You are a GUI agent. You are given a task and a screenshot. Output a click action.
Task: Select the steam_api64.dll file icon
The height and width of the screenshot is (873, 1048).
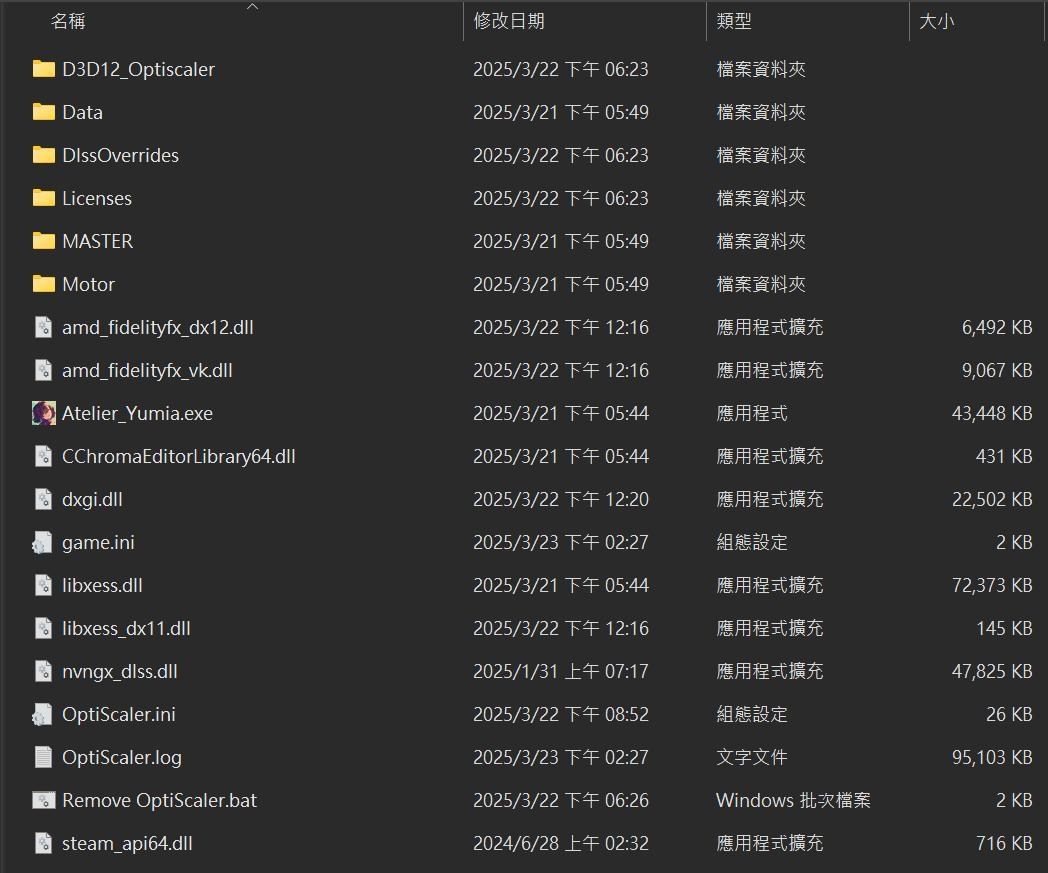tap(44, 843)
